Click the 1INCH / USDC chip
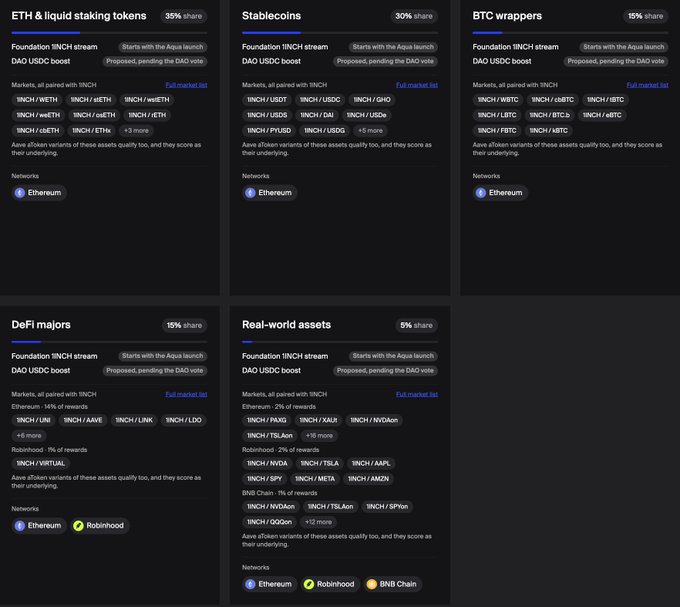Image resolution: width=680 pixels, height=607 pixels. point(320,100)
